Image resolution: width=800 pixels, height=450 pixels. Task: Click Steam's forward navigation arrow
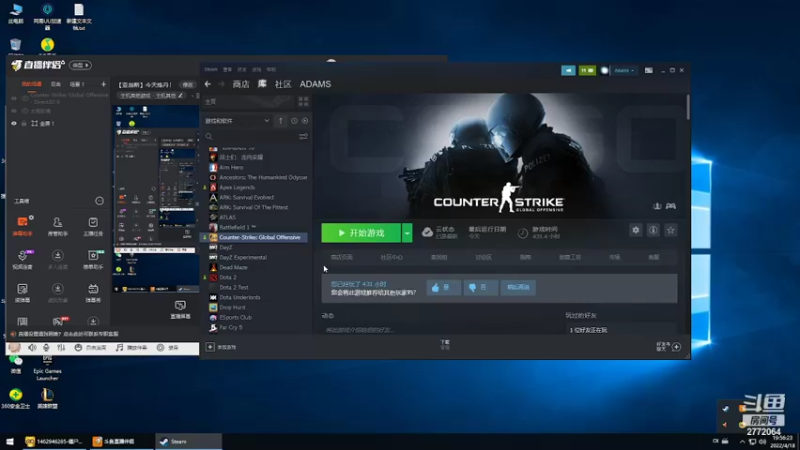pos(221,84)
